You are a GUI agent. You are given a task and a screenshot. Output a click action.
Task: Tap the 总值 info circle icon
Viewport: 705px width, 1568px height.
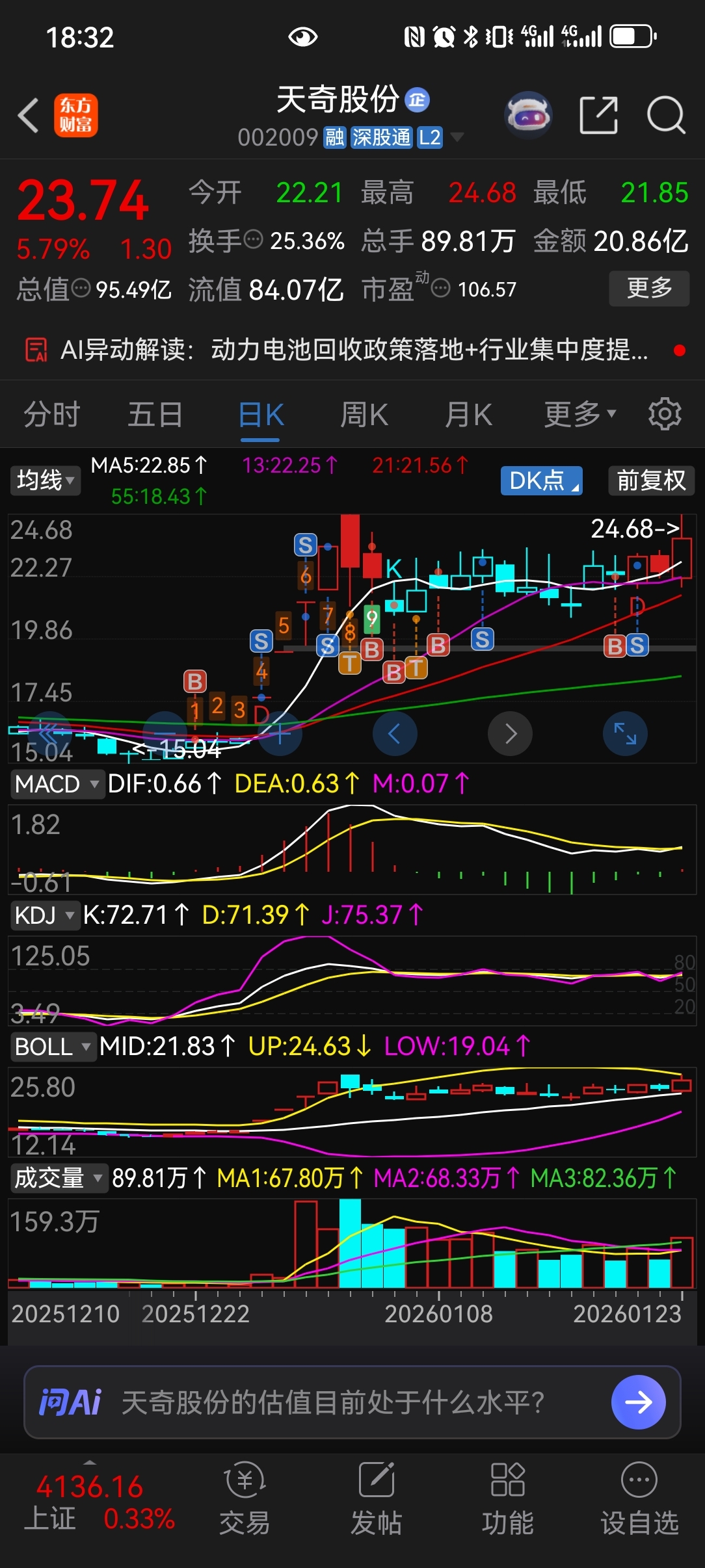[x=81, y=288]
